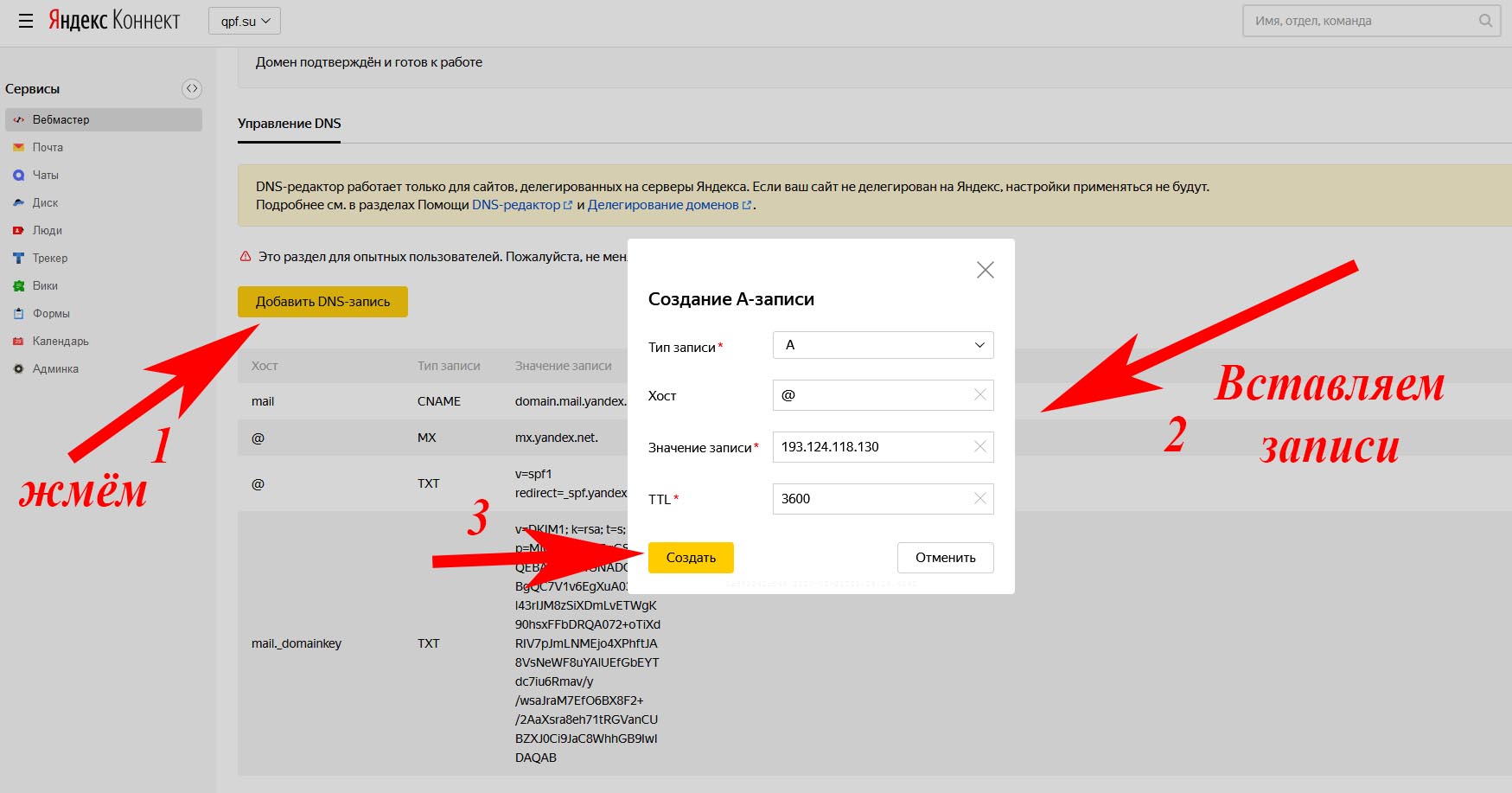Click the Яндекс Коннект logo
This screenshot has width=1512, height=793.
[x=114, y=20]
